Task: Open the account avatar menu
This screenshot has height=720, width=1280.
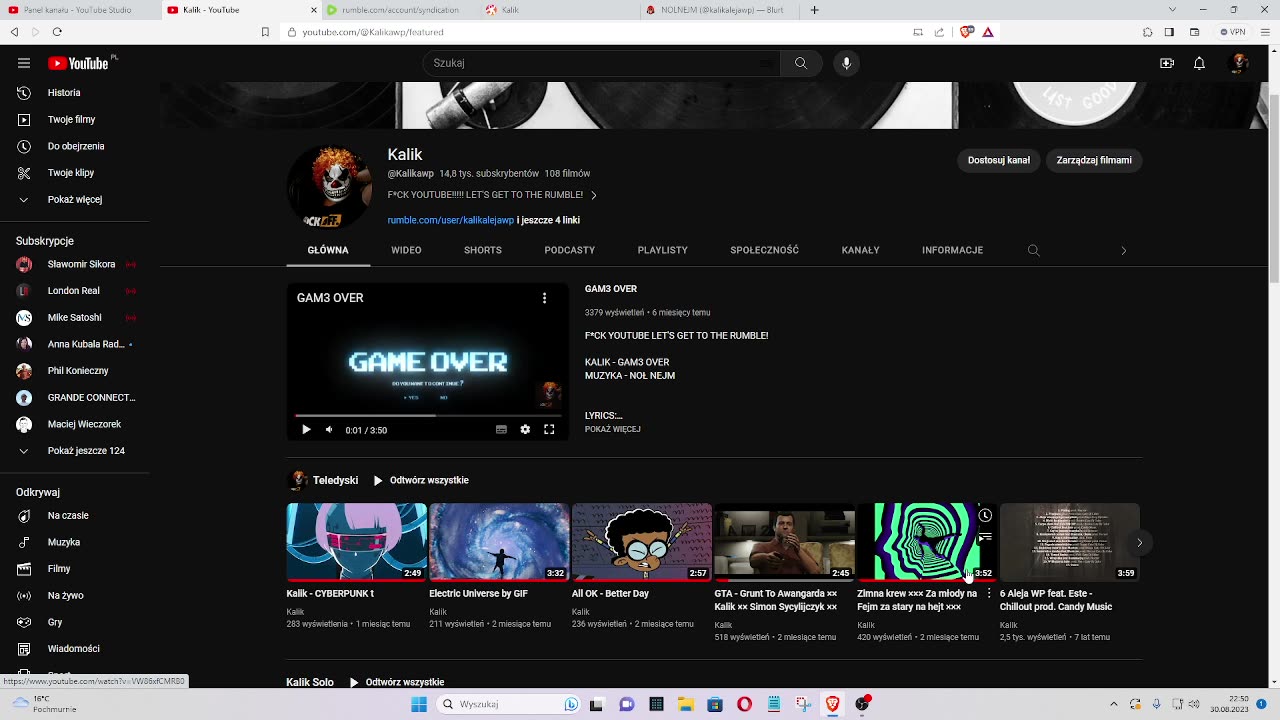Action: 1240,63
